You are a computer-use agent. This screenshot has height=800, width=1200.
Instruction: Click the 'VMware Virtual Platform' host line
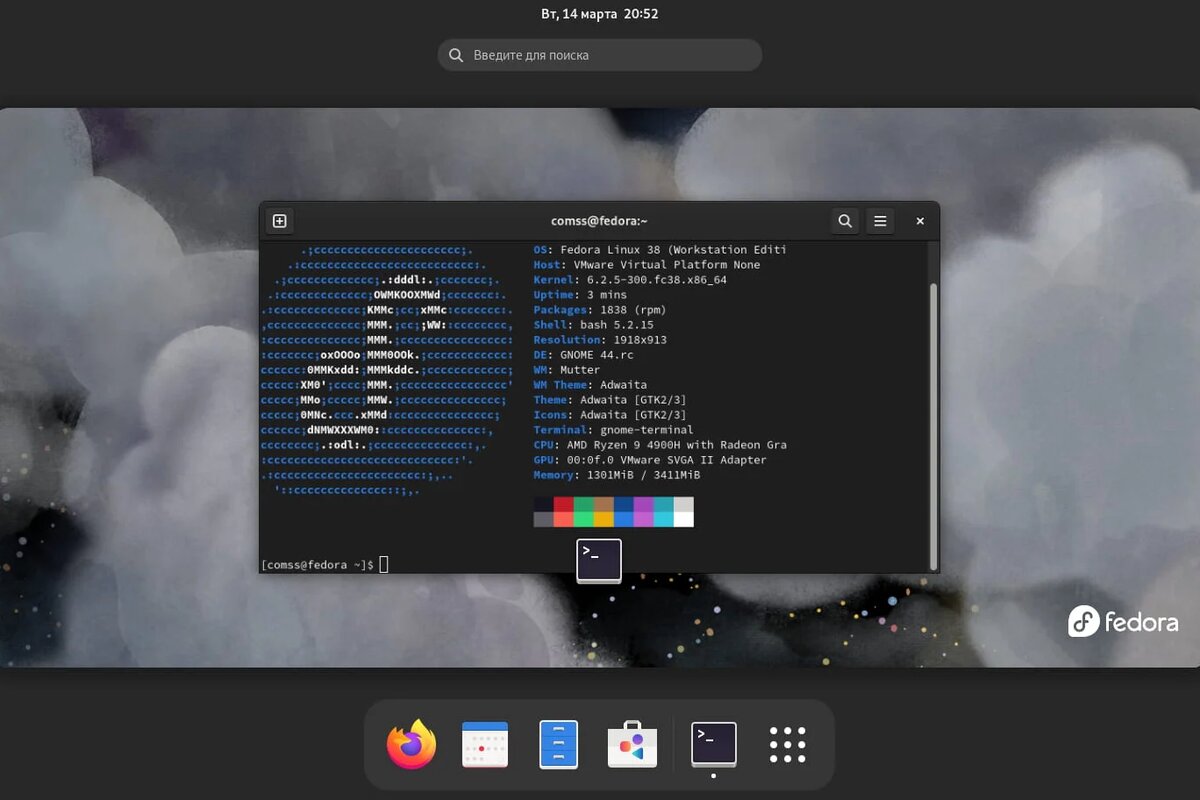tap(647, 265)
